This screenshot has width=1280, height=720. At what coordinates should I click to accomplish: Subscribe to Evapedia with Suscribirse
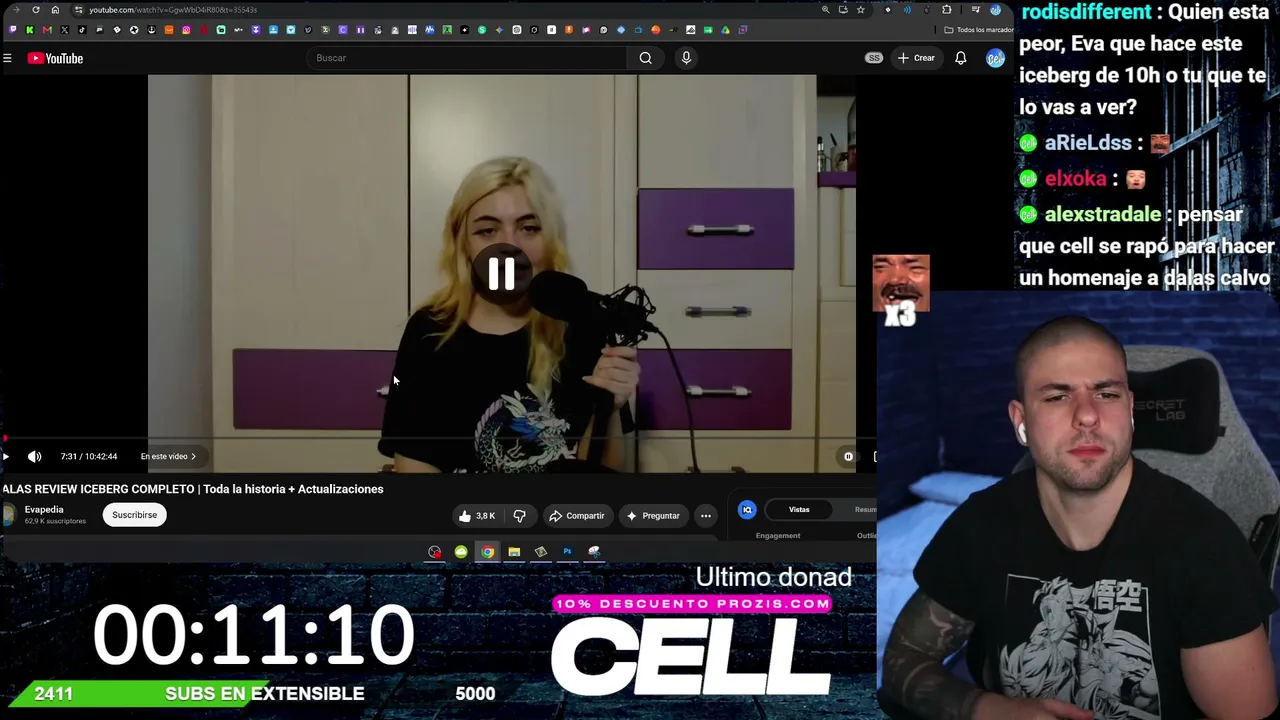click(134, 515)
